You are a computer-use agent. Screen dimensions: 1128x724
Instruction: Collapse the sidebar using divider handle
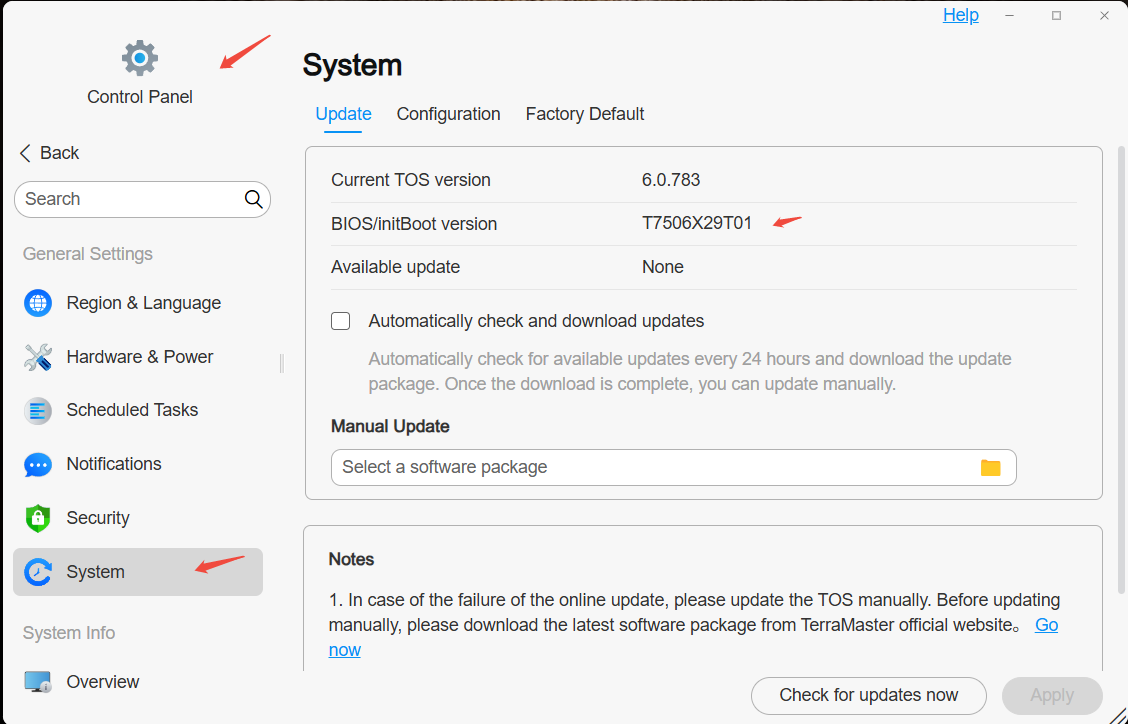[x=281, y=363]
